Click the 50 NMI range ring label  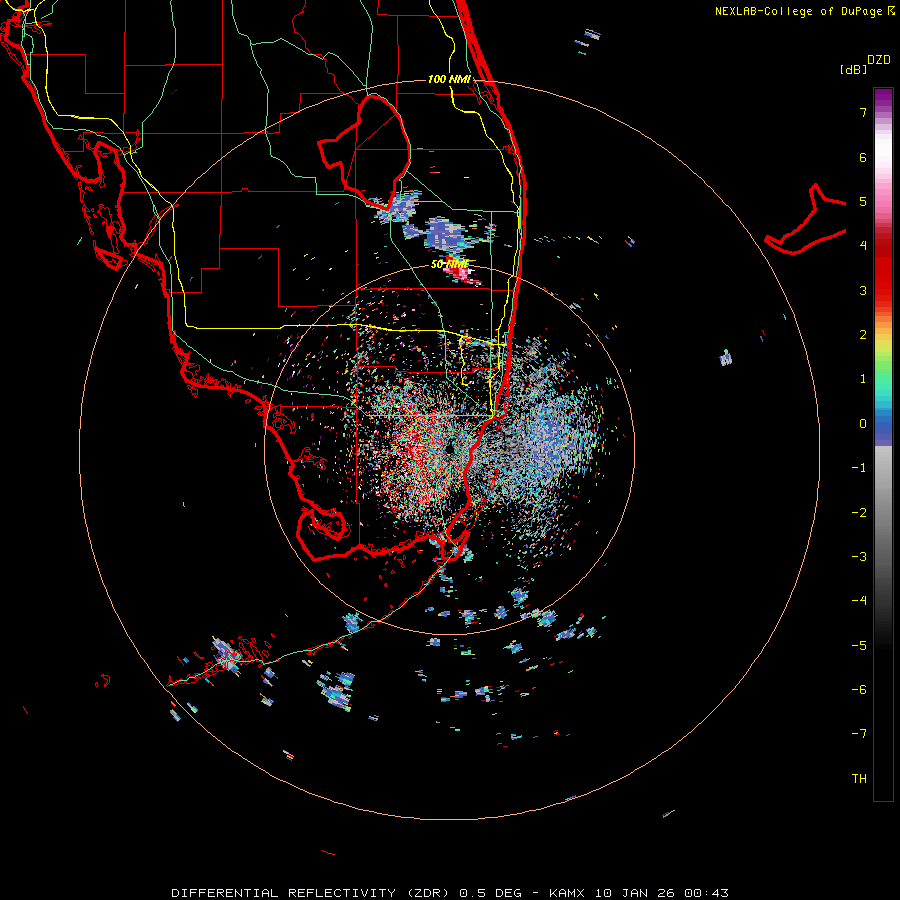(449, 264)
